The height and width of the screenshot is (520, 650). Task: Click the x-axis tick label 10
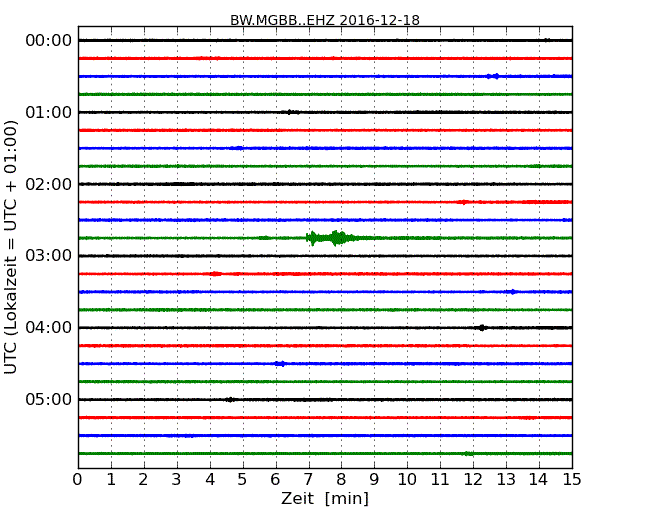click(407, 480)
